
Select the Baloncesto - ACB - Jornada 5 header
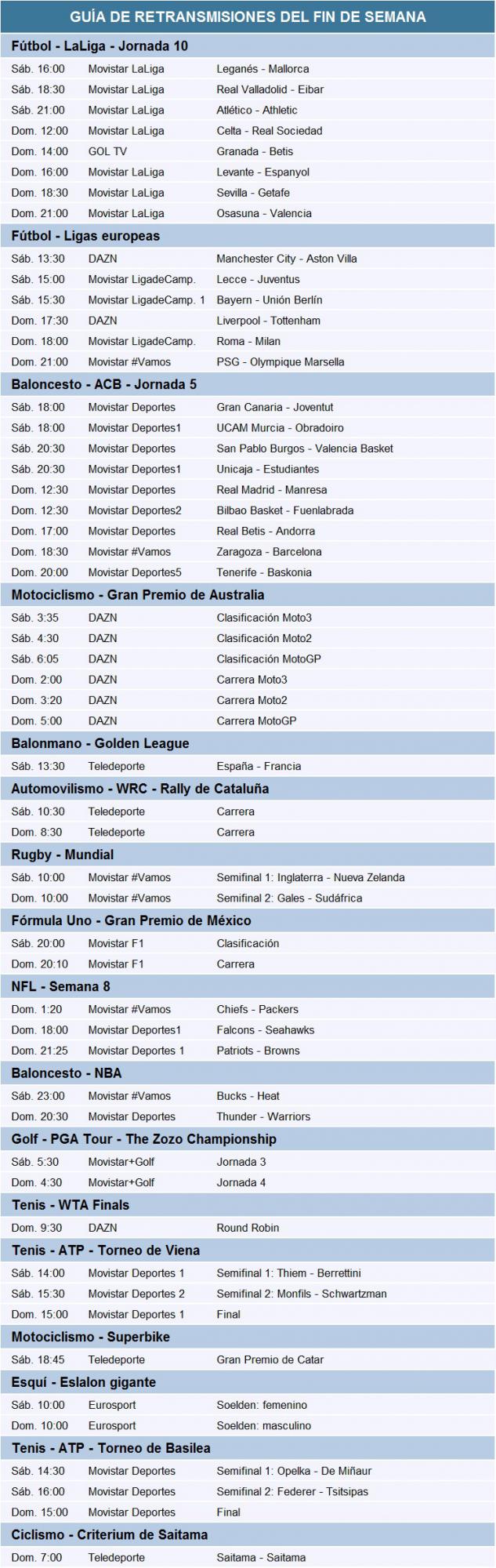(x=104, y=385)
